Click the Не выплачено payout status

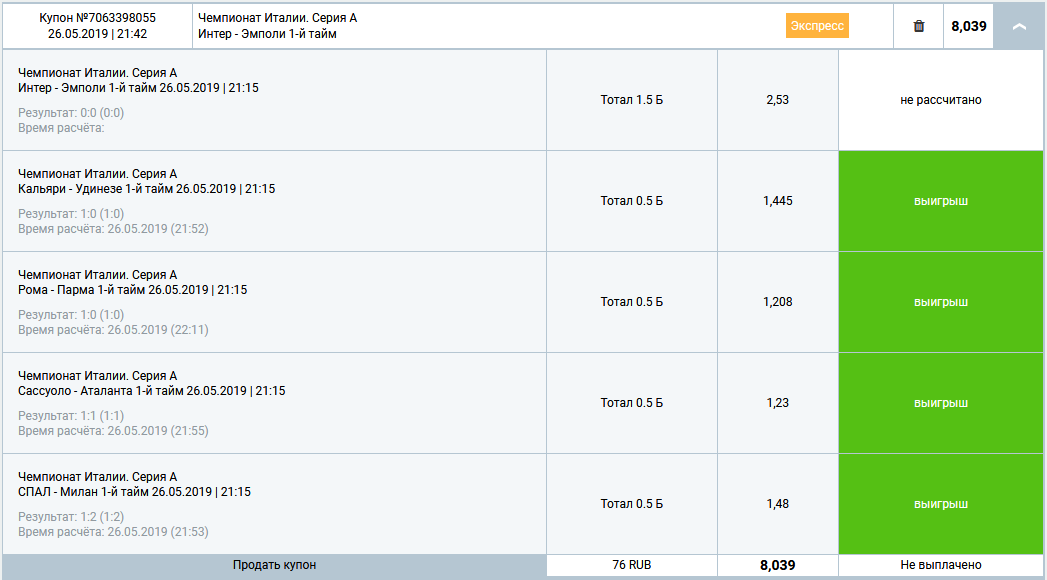(941, 565)
